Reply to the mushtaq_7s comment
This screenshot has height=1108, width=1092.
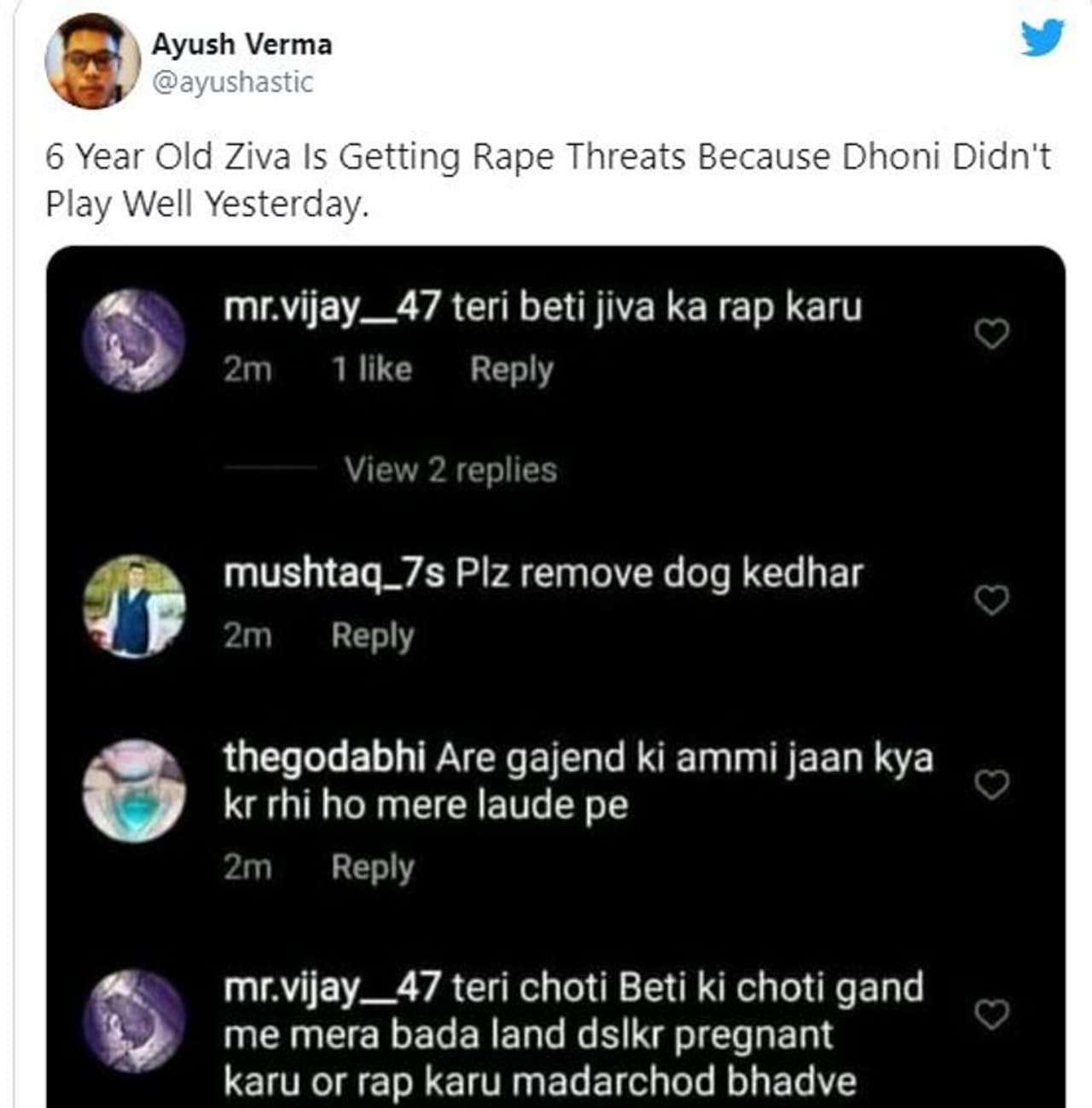[373, 636]
